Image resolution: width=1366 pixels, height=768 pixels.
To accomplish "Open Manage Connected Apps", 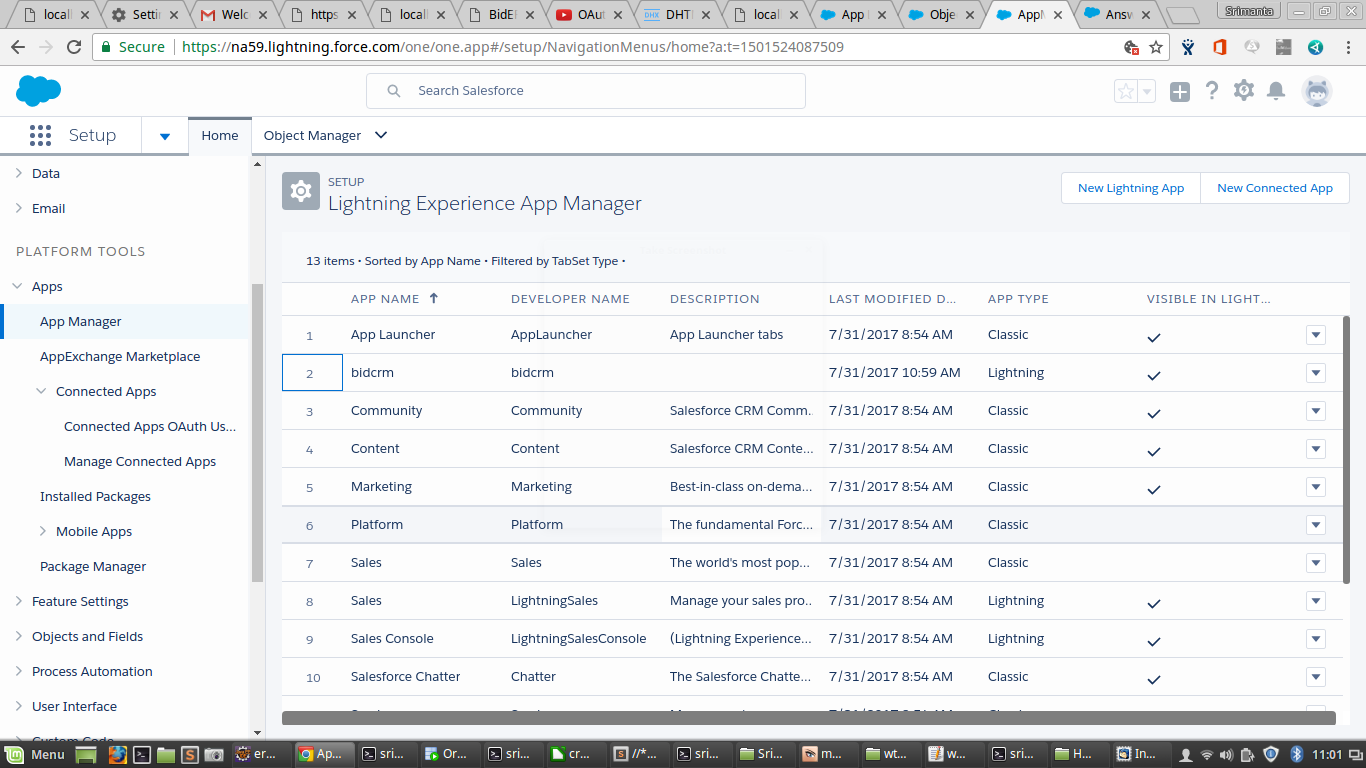I will [140, 461].
